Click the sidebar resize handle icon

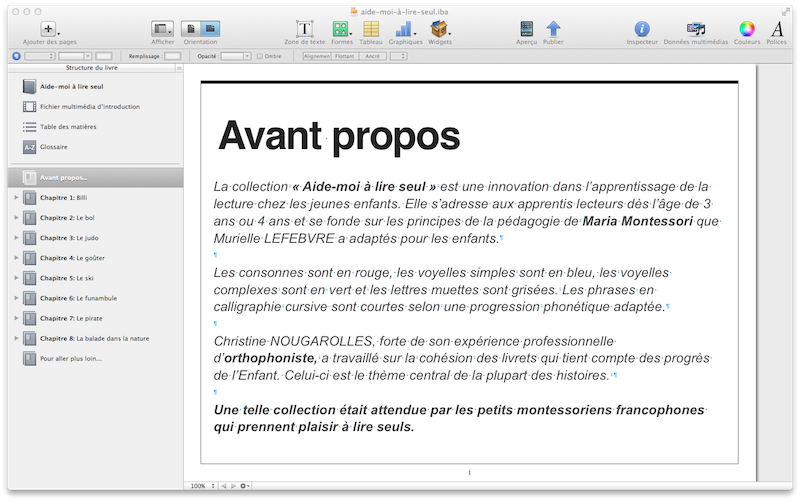179,68
